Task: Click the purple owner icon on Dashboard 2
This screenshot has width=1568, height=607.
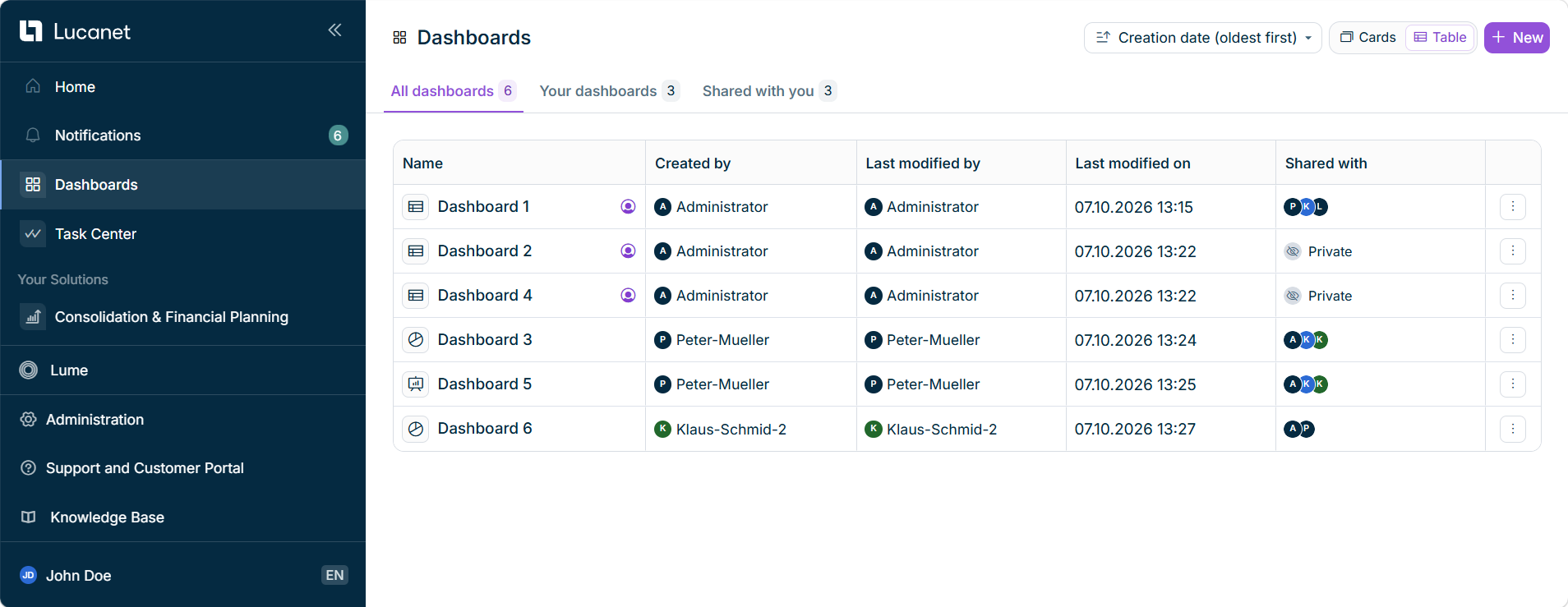Action: (628, 251)
